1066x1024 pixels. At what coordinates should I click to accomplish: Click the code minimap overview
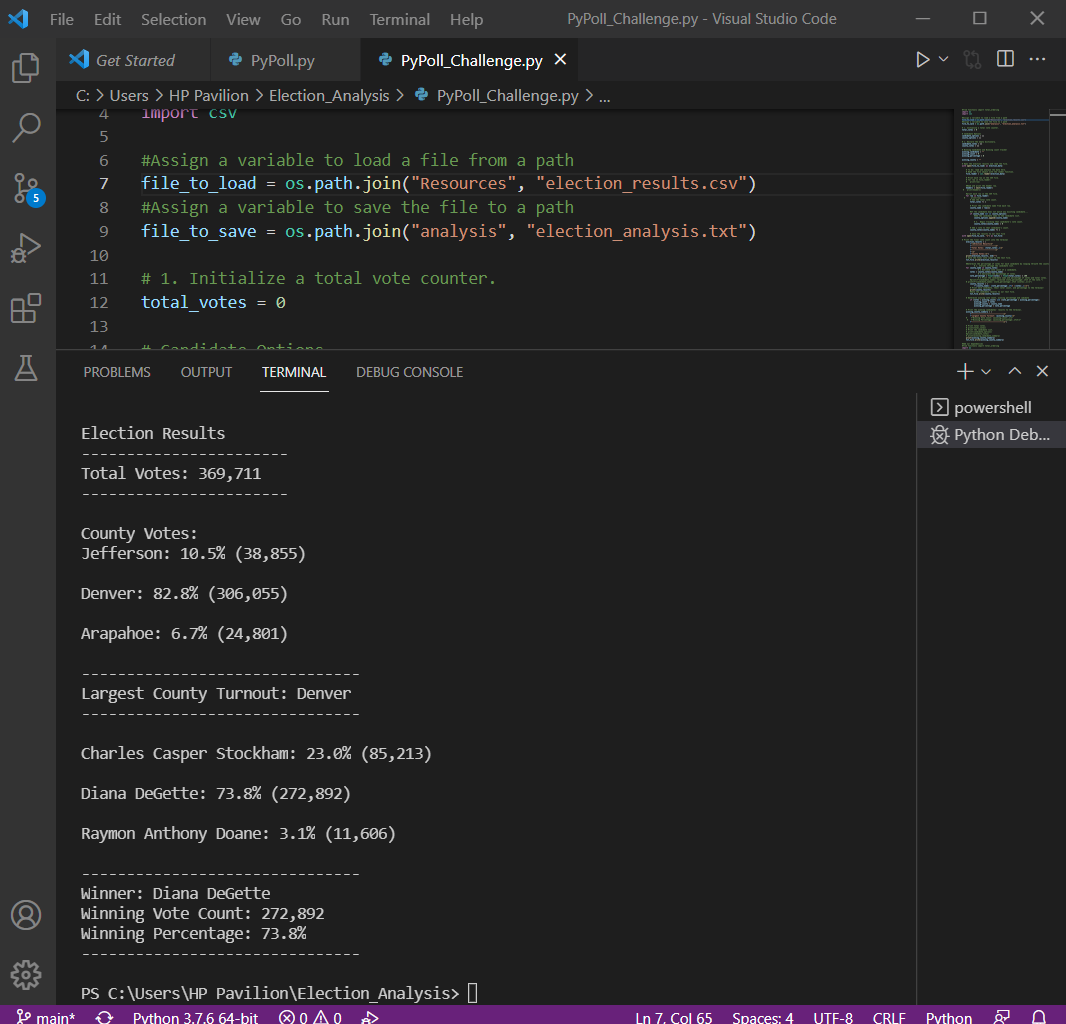point(1003,228)
